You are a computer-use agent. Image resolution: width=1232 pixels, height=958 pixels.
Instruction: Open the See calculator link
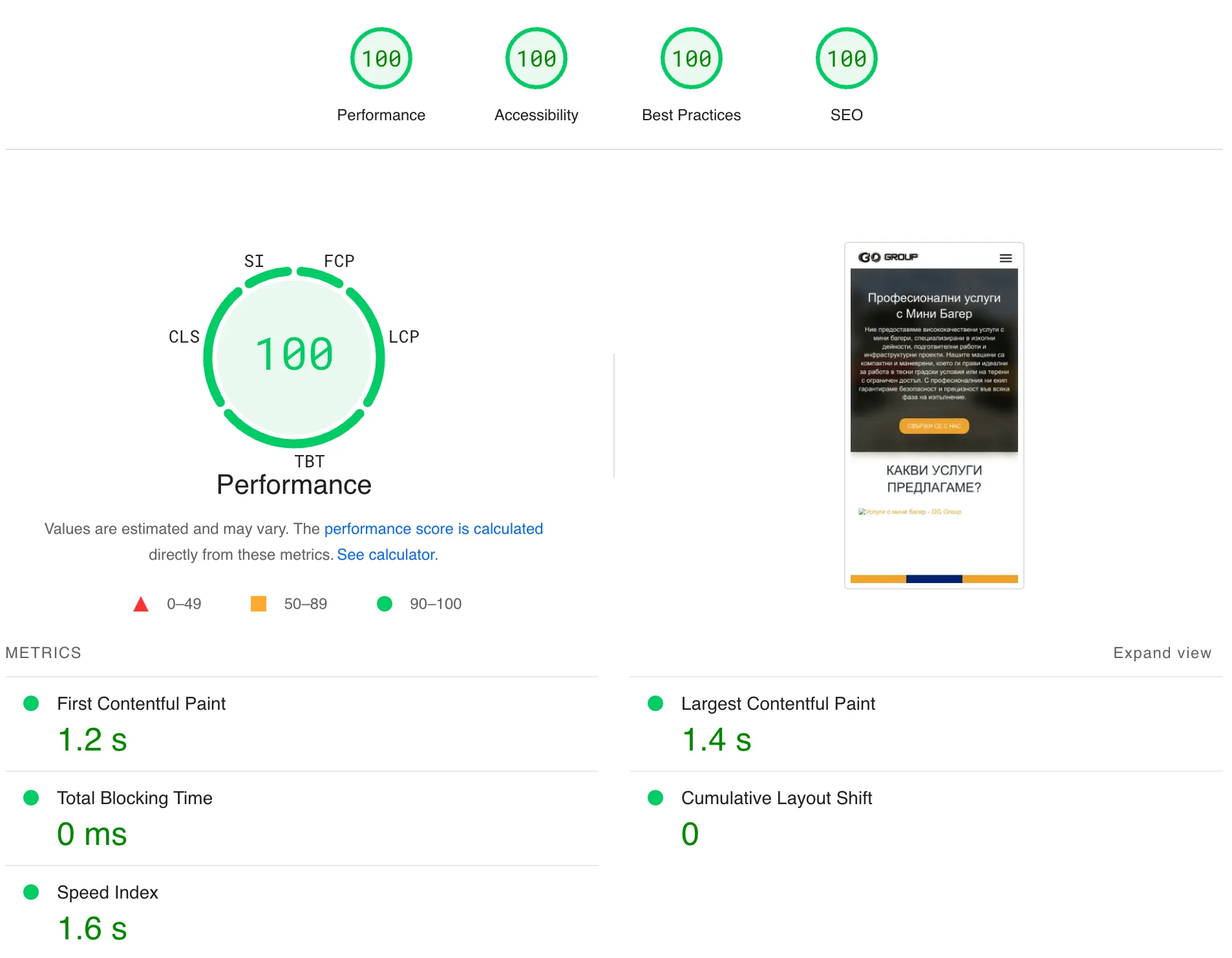[386, 554]
